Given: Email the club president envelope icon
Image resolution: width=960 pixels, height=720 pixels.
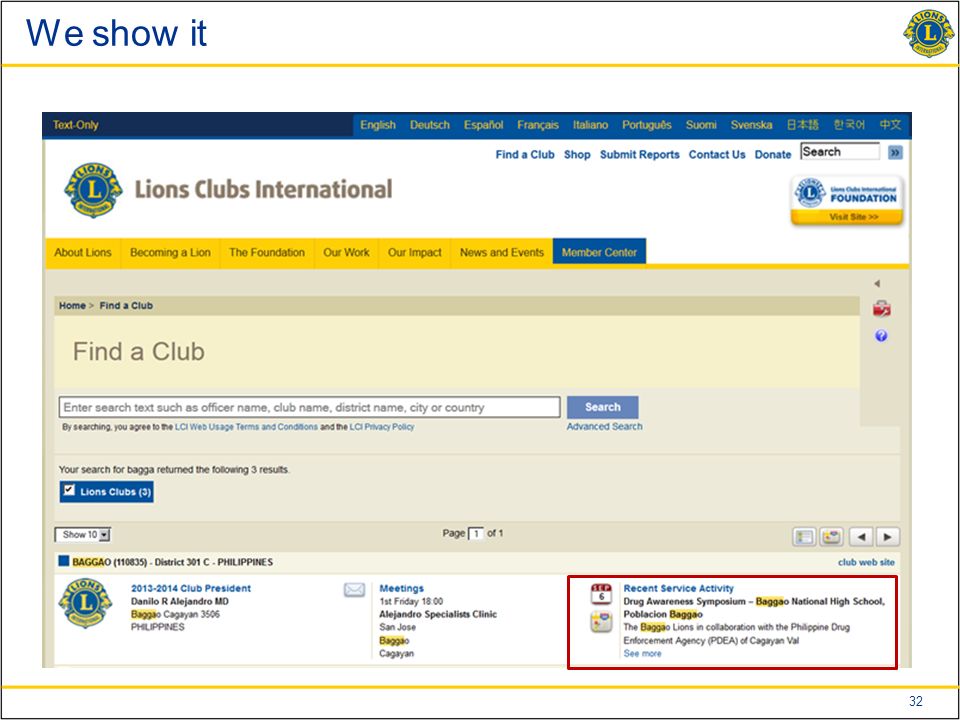Looking at the screenshot, I should coord(354,590).
